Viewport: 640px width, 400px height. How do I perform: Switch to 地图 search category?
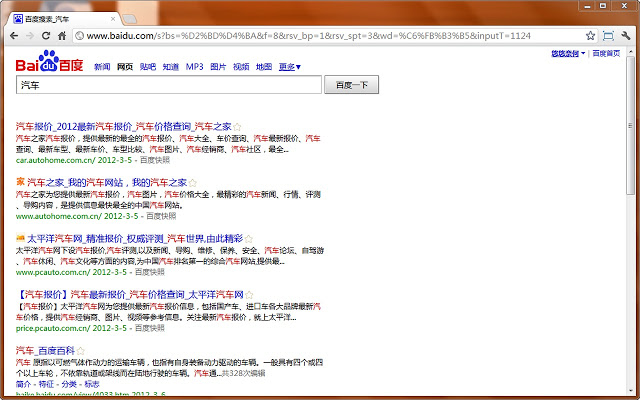coord(264,67)
